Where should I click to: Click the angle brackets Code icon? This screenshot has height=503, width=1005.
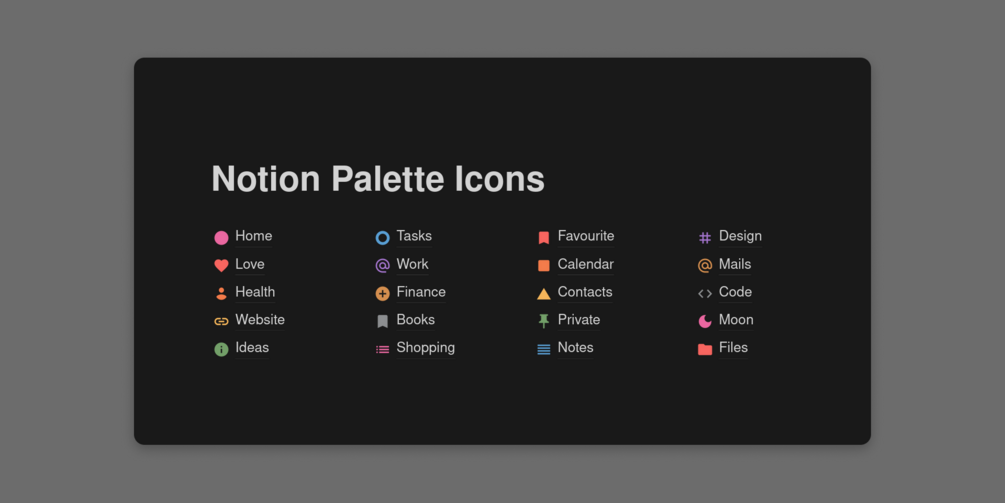coord(705,293)
